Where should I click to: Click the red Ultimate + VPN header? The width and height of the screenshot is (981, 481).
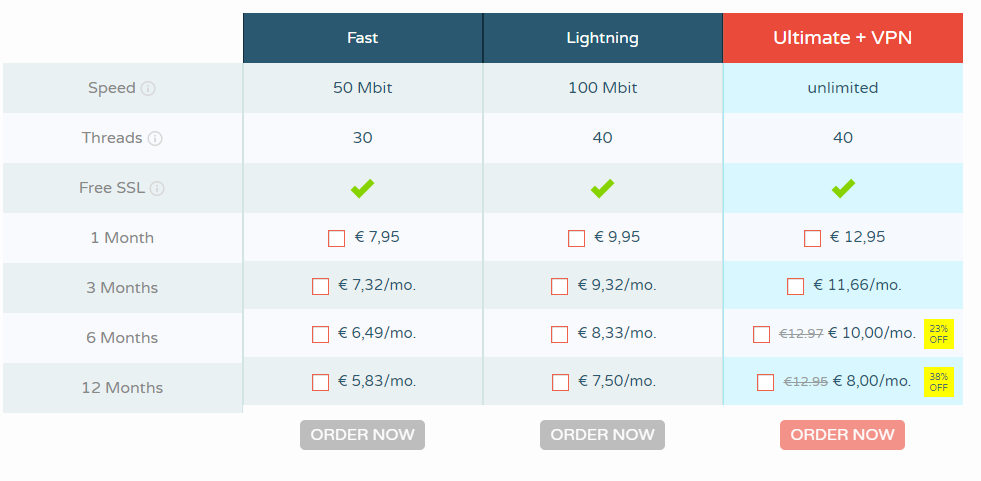[843, 38]
